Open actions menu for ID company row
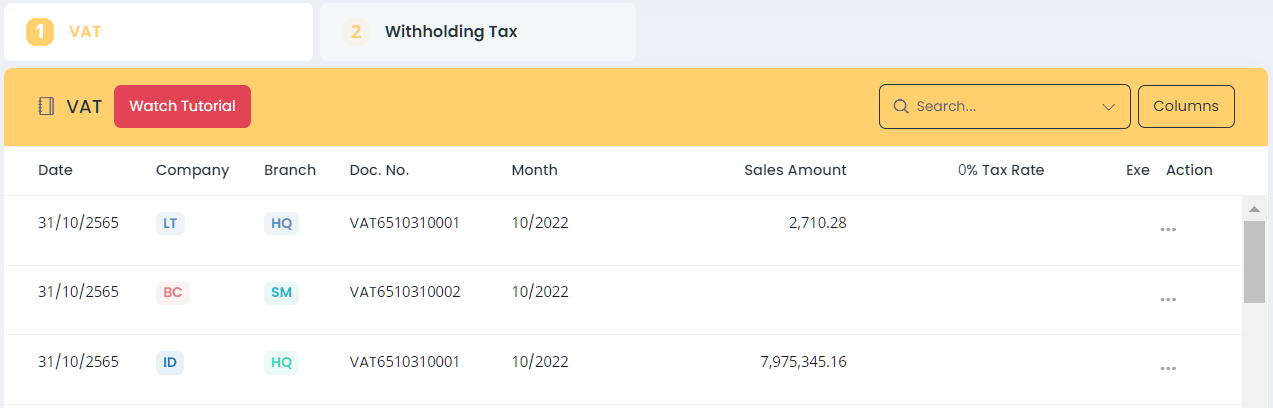1273x408 pixels. pyautogui.click(x=1167, y=369)
